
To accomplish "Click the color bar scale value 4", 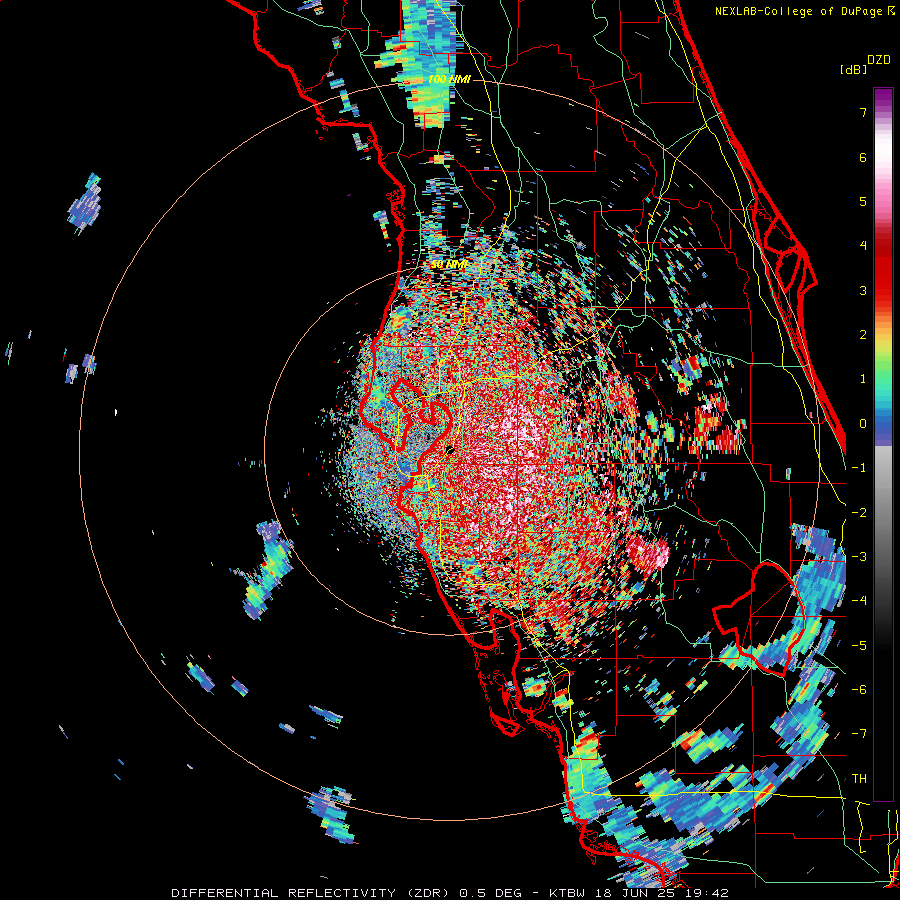I will (x=863, y=246).
